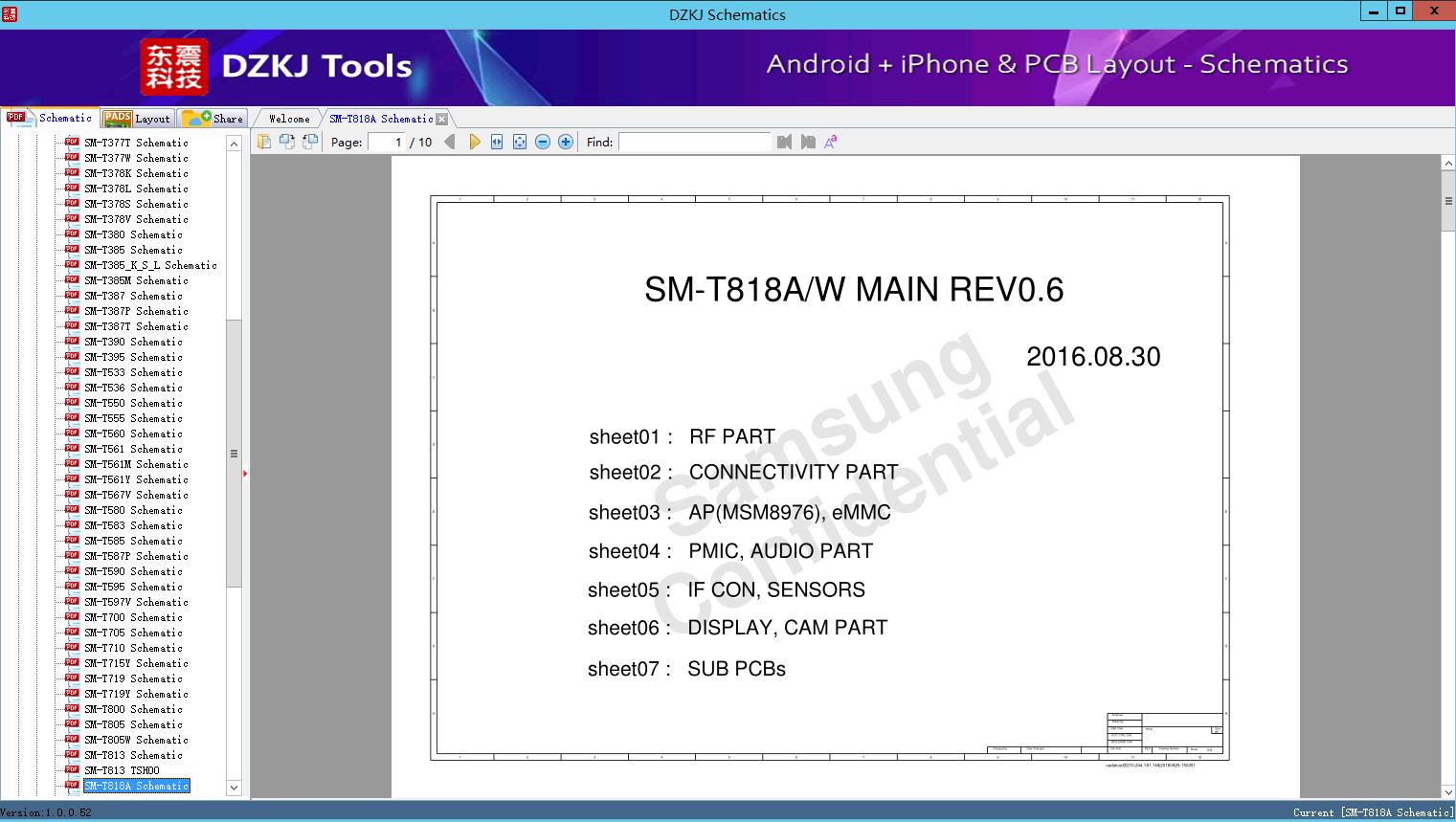This screenshot has height=822, width=1456.
Task: Open SM-T536 Schematic in the tree
Action: tap(133, 388)
